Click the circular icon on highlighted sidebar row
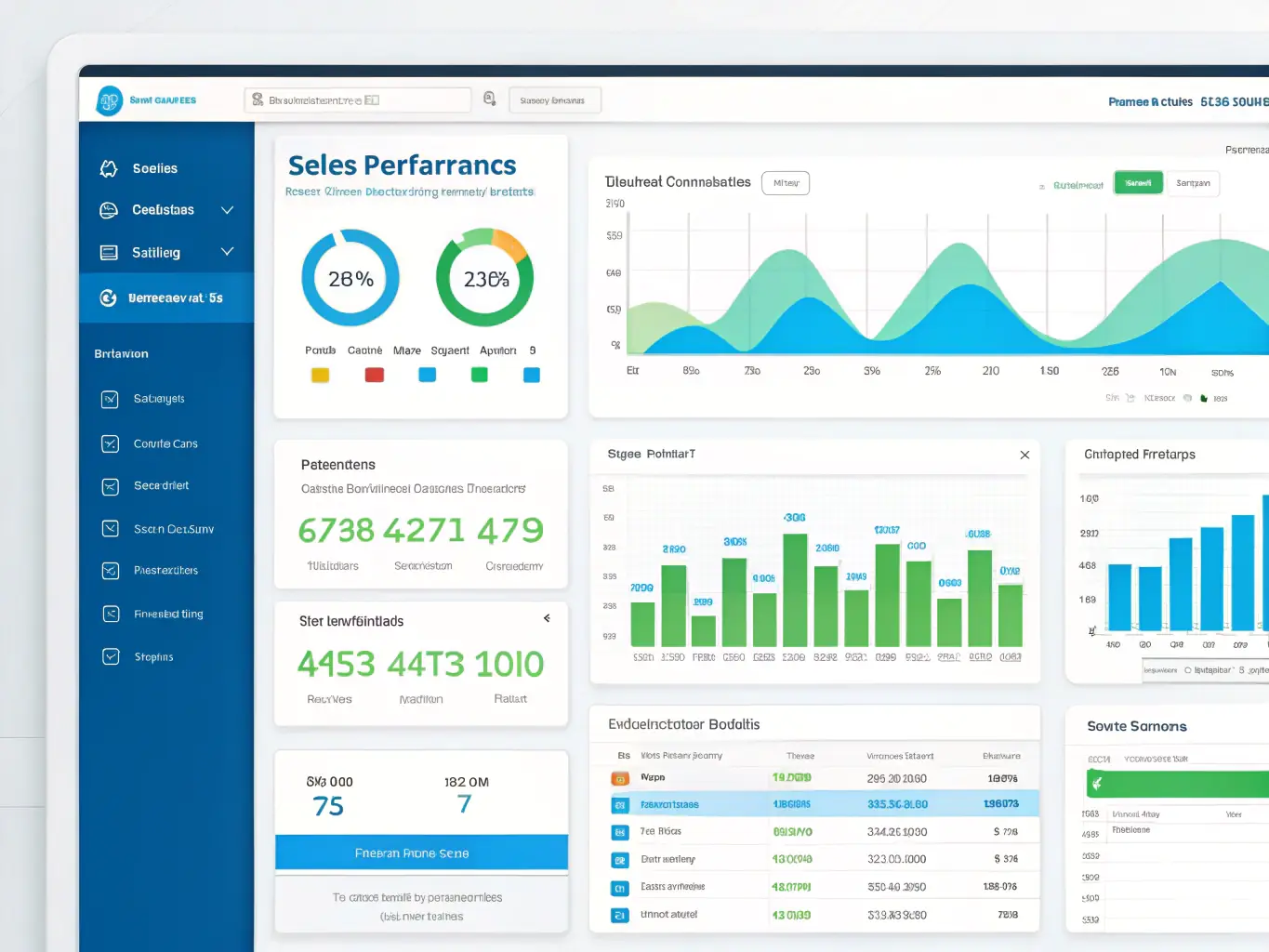Screen dimensions: 1269x952 (x=109, y=297)
